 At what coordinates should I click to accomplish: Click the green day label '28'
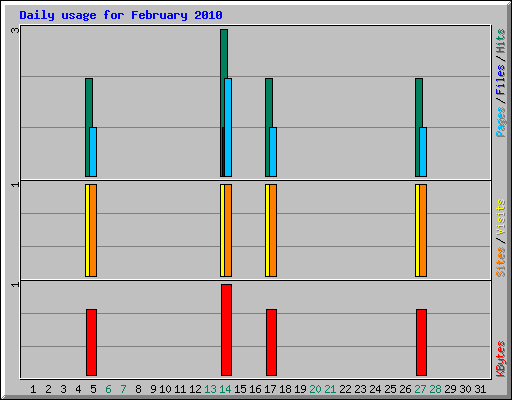(435, 389)
